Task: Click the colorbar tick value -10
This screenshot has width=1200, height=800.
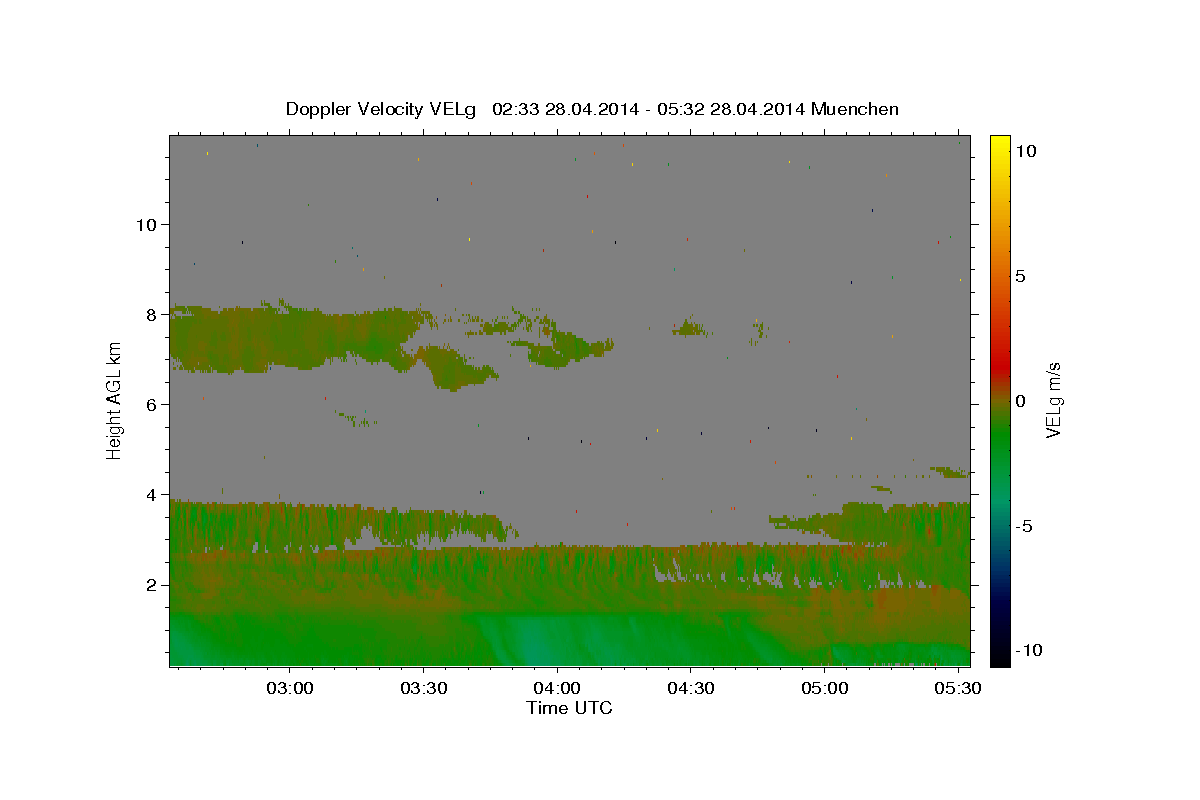Action: pyautogui.click(x=1028, y=650)
